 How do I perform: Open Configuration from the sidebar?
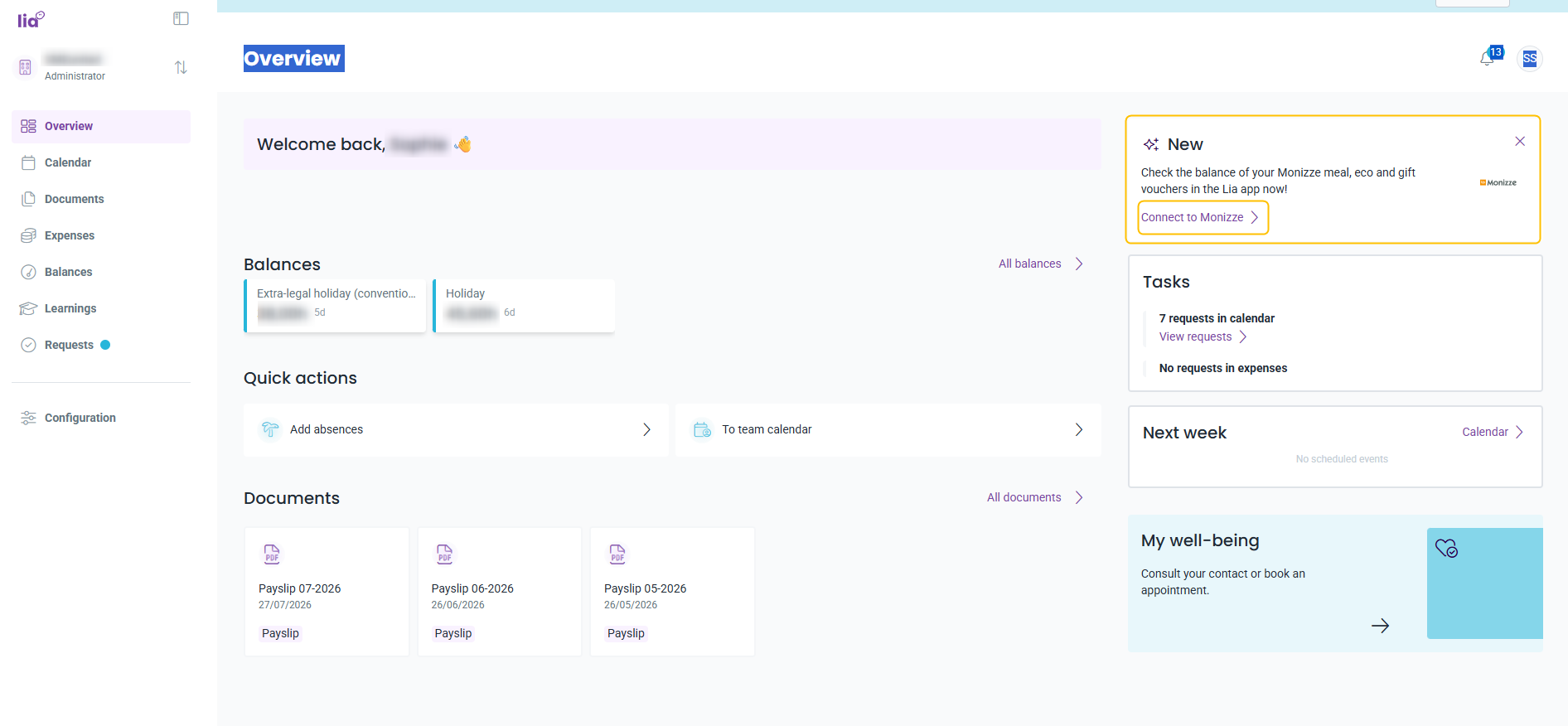pos(101,418)
